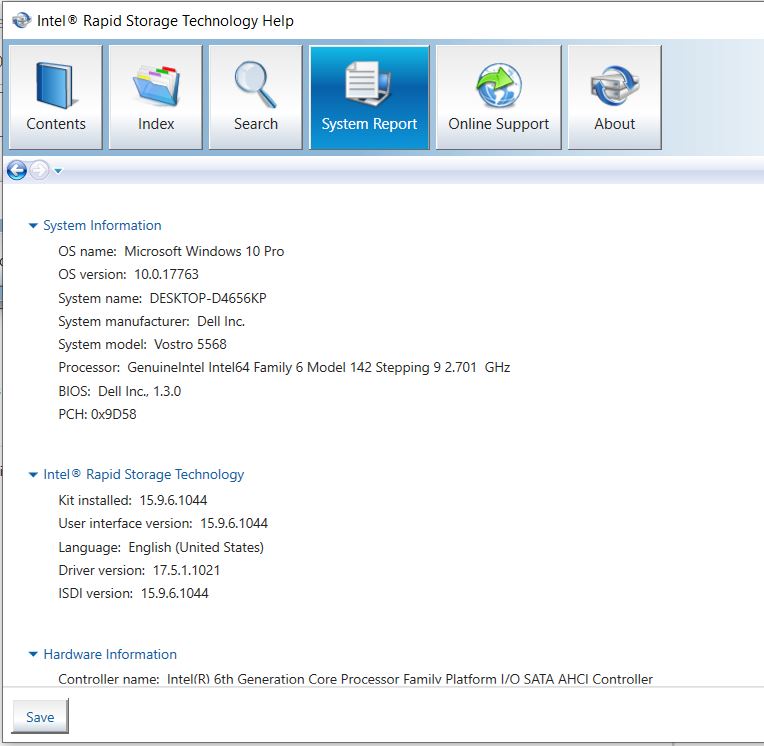
Task: Open the navigation history dropdown arrow
Action: click(x=58, y=171)
